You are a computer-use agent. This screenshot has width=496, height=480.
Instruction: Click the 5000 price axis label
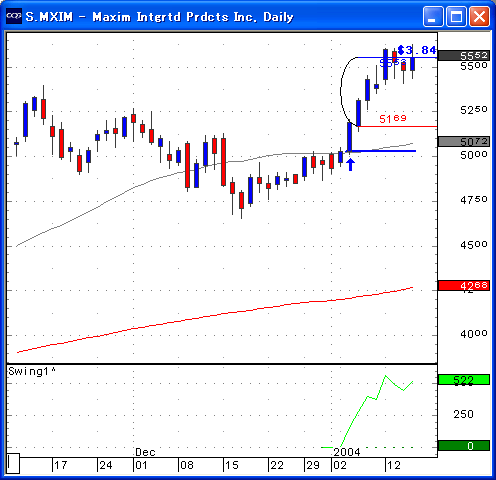click(474, 155)
